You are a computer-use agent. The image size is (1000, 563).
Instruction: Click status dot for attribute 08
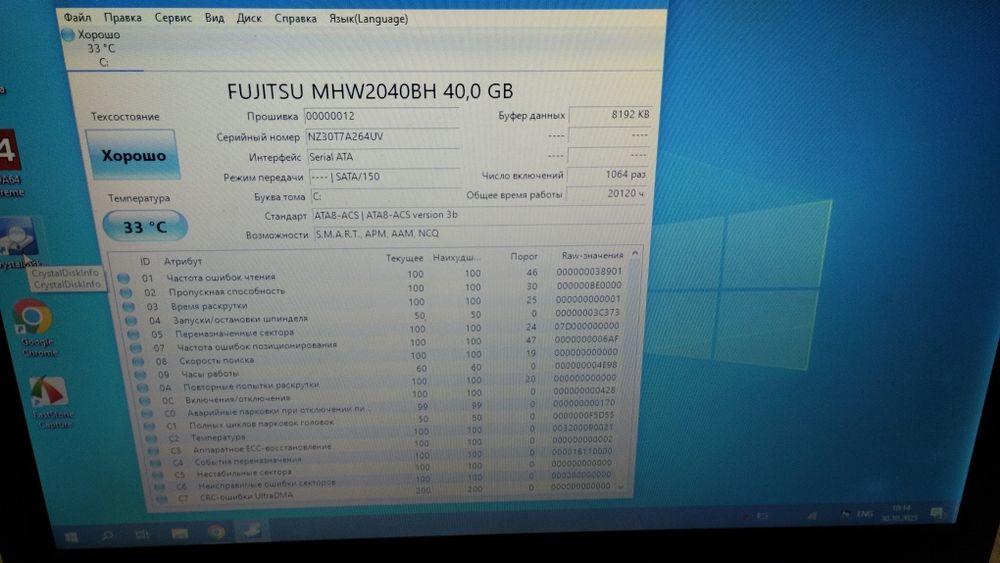tap(138, 362)
